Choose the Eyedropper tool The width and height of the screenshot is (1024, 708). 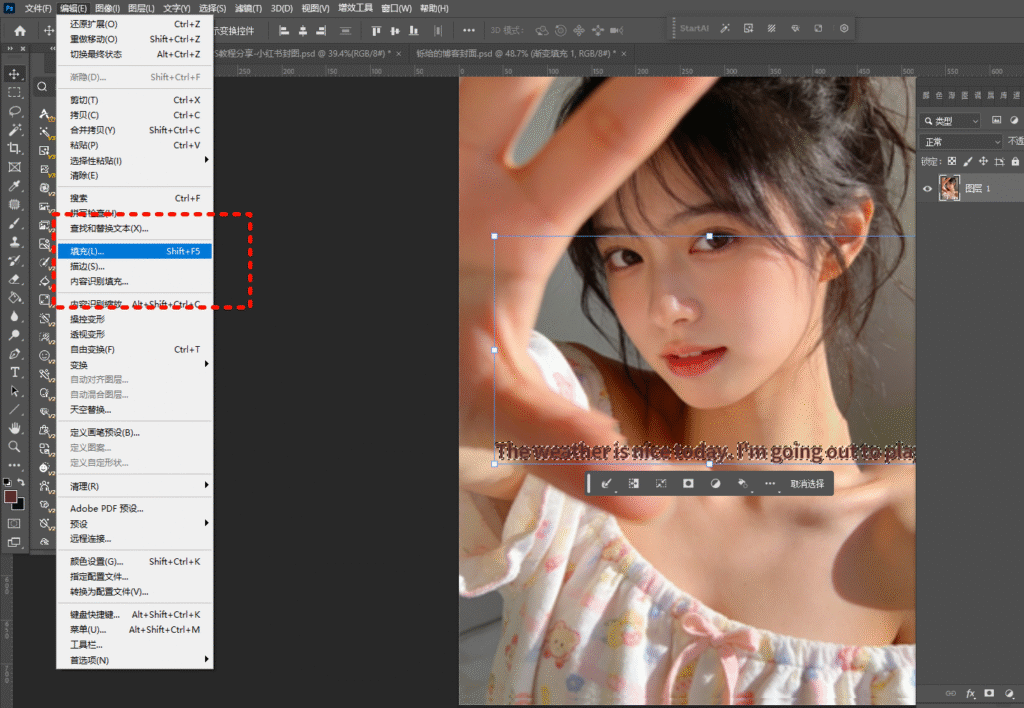(x=15, y=186)
